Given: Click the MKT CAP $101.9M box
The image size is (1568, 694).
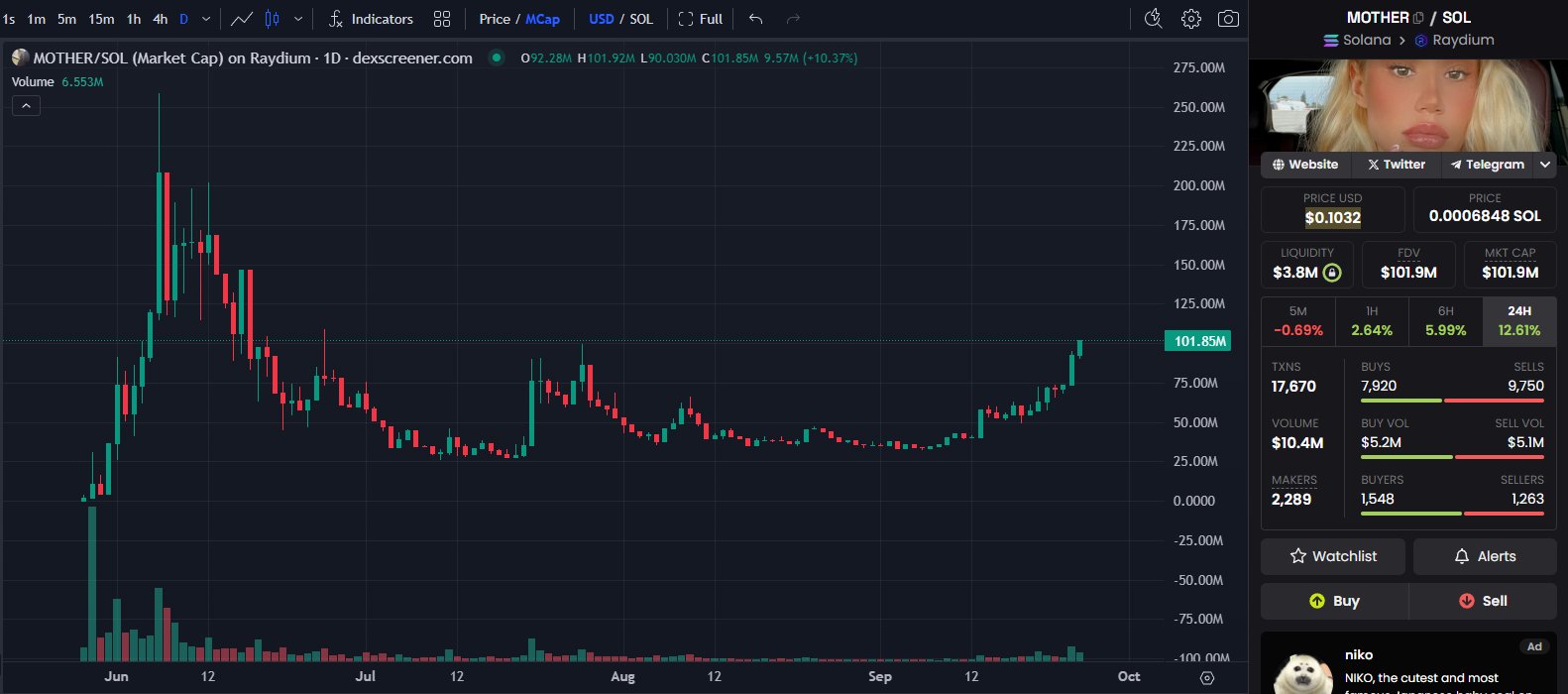Looking at the screenshot, I should 1510,264.
